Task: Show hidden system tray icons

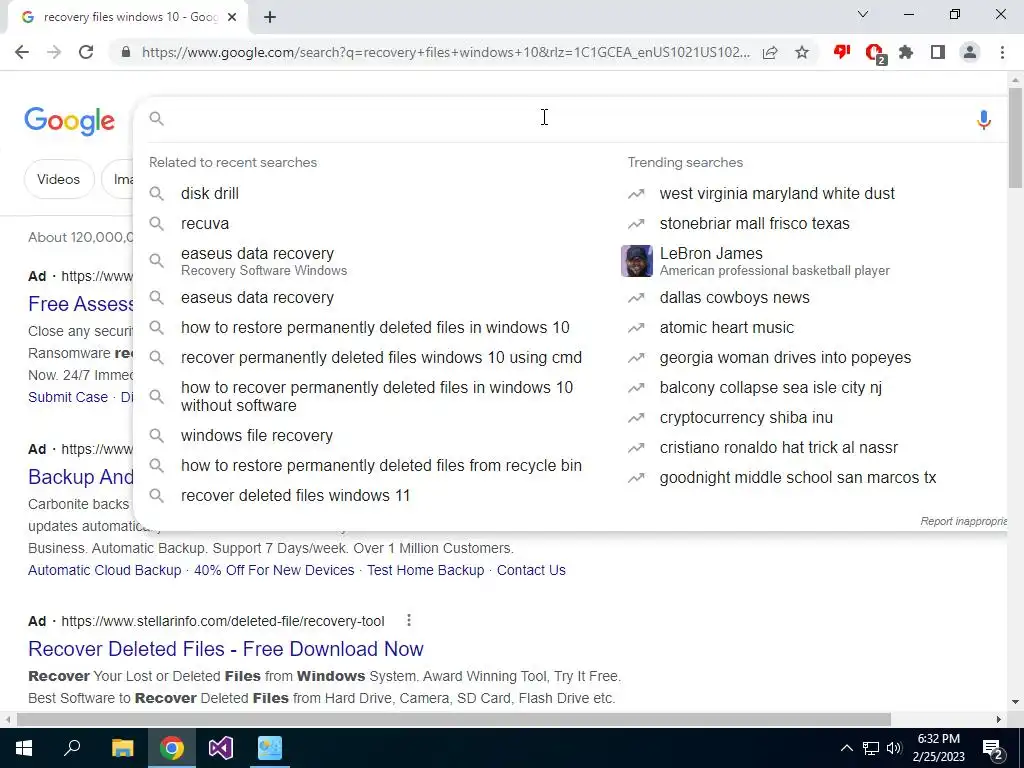Action: 846,748
